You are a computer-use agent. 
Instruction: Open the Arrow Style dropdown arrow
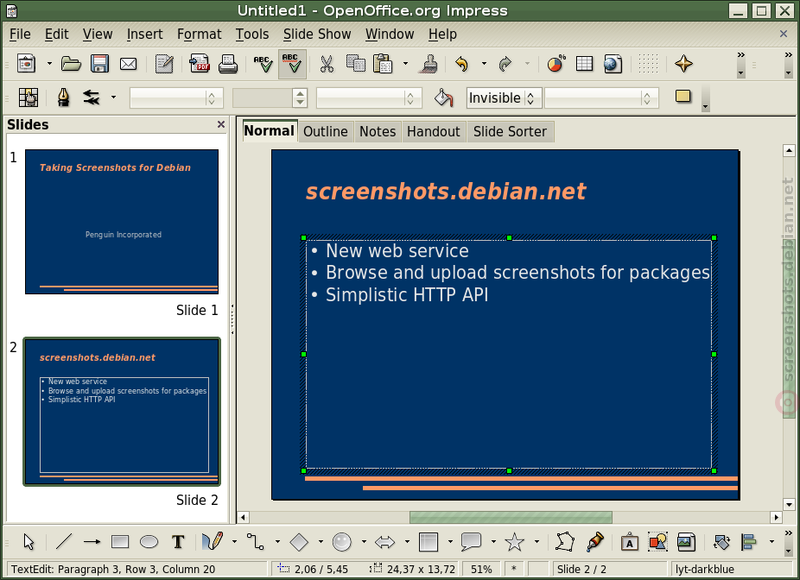pyautogui.click(x=113, y=97)
